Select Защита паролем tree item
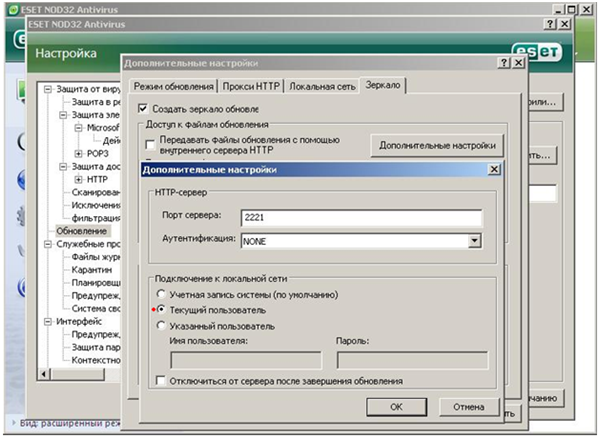 96,347
